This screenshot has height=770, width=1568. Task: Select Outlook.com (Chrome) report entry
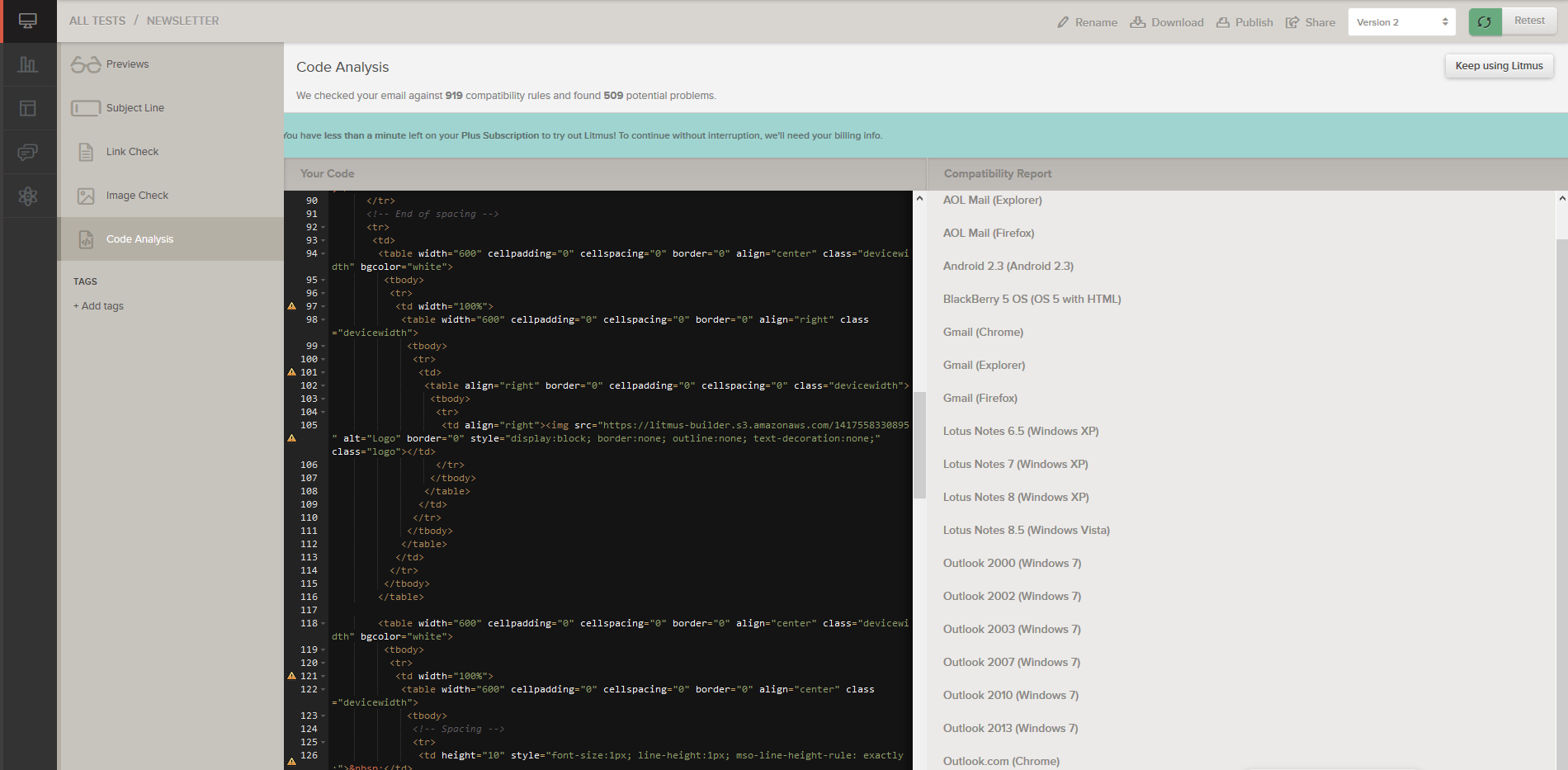1001,761
